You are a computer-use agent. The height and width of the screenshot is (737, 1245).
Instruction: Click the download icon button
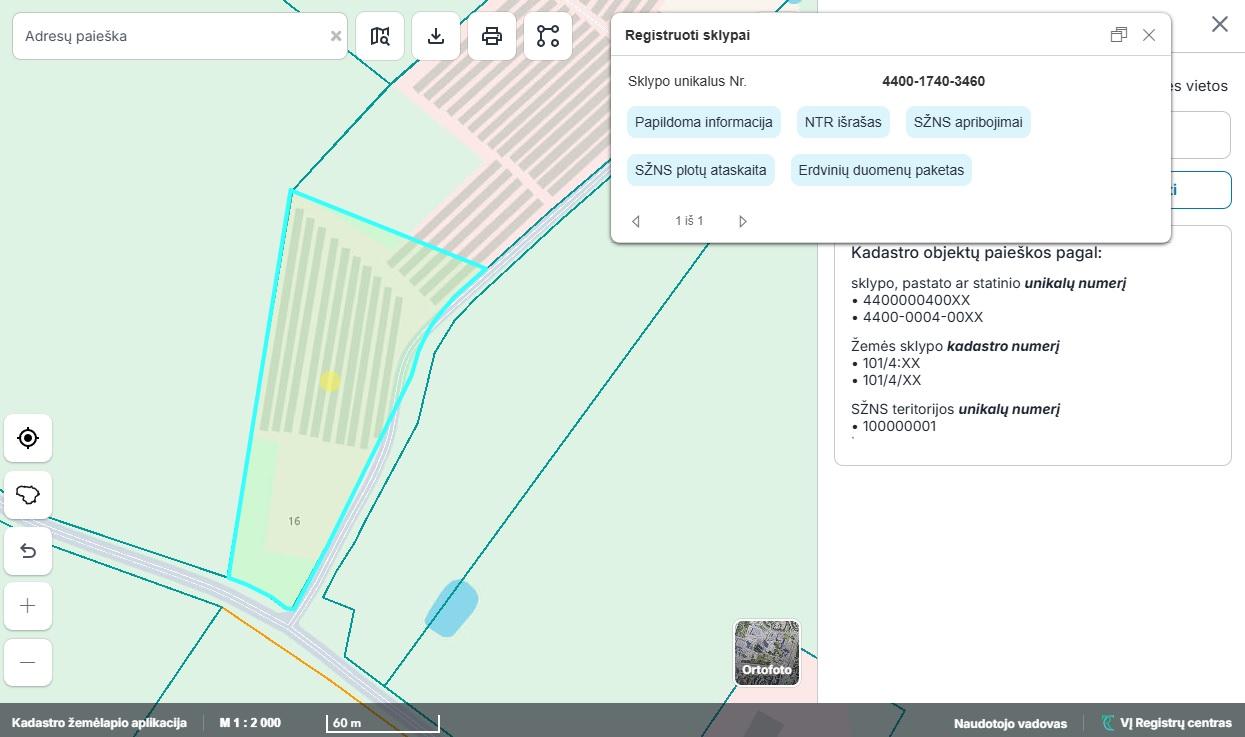(x=436, y=36)
